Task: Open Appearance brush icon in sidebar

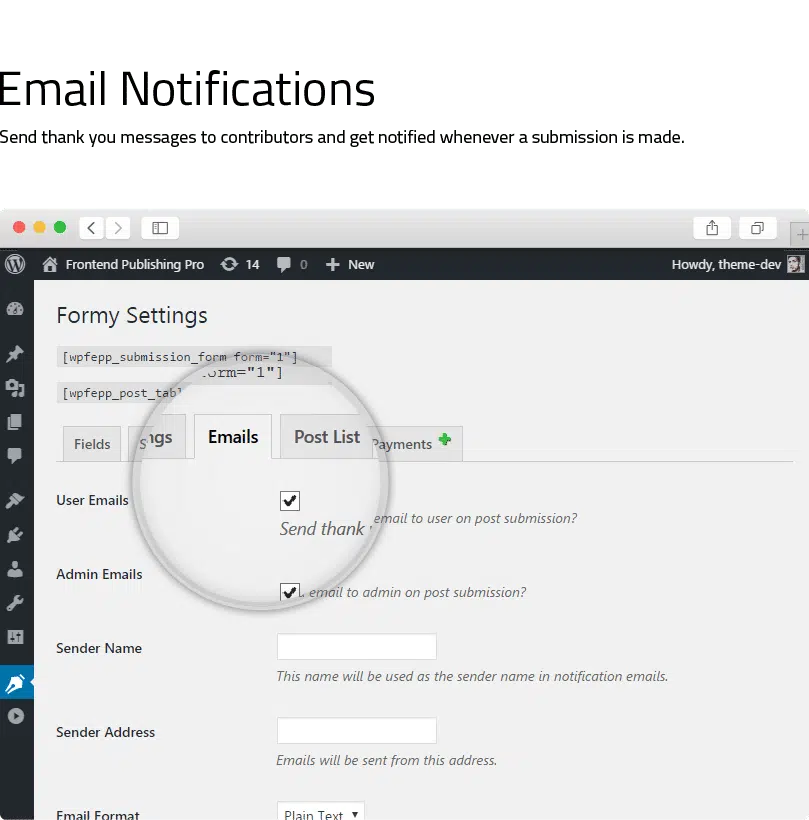Action: coord(15,500)
